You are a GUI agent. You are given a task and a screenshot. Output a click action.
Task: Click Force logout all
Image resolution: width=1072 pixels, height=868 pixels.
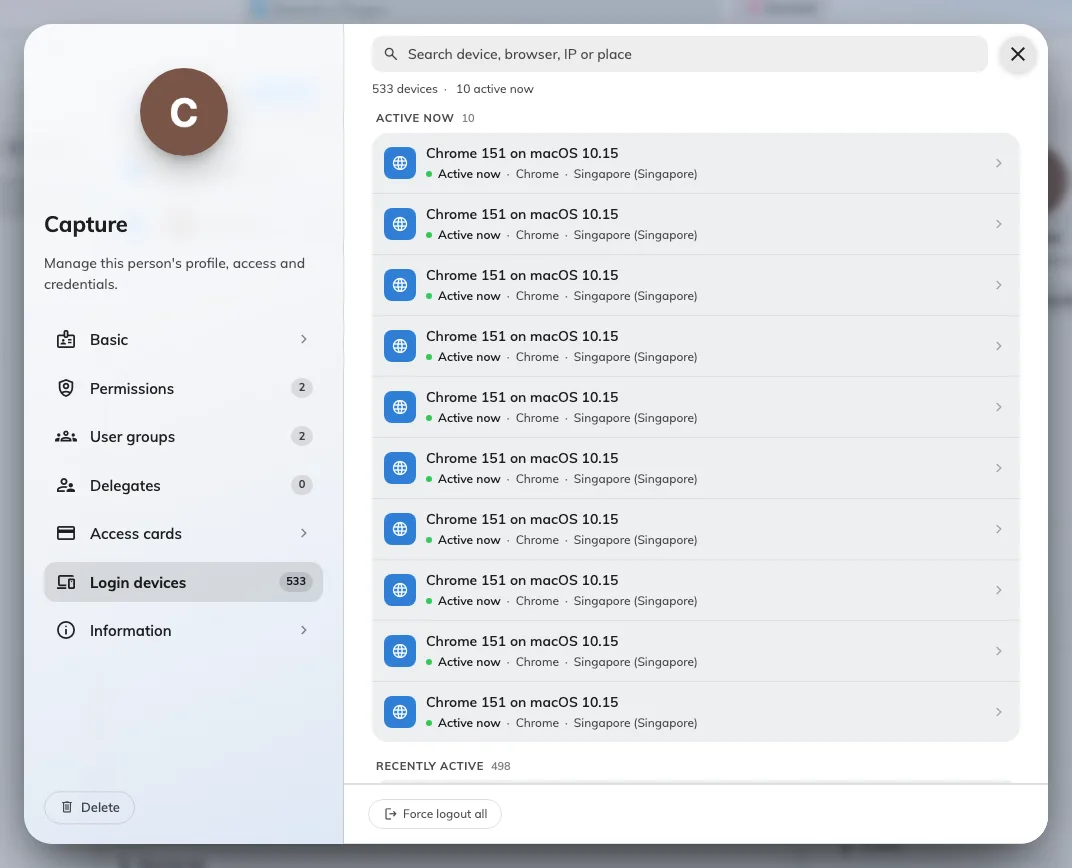click(x=435, y=814)
